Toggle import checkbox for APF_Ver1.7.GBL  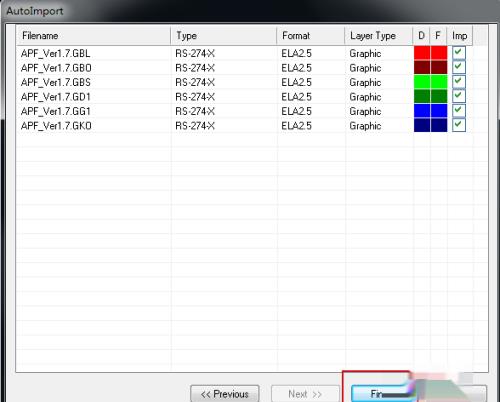[459, 53]
